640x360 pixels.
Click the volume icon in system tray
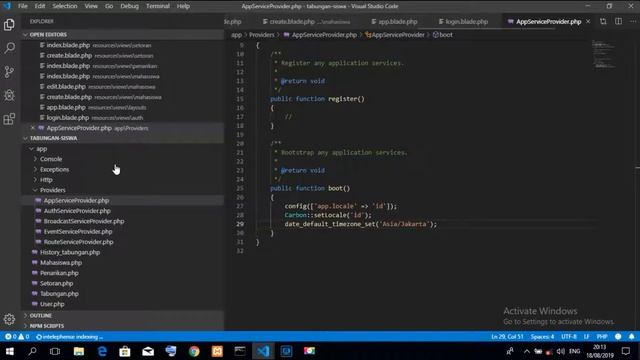pos(561,351)
